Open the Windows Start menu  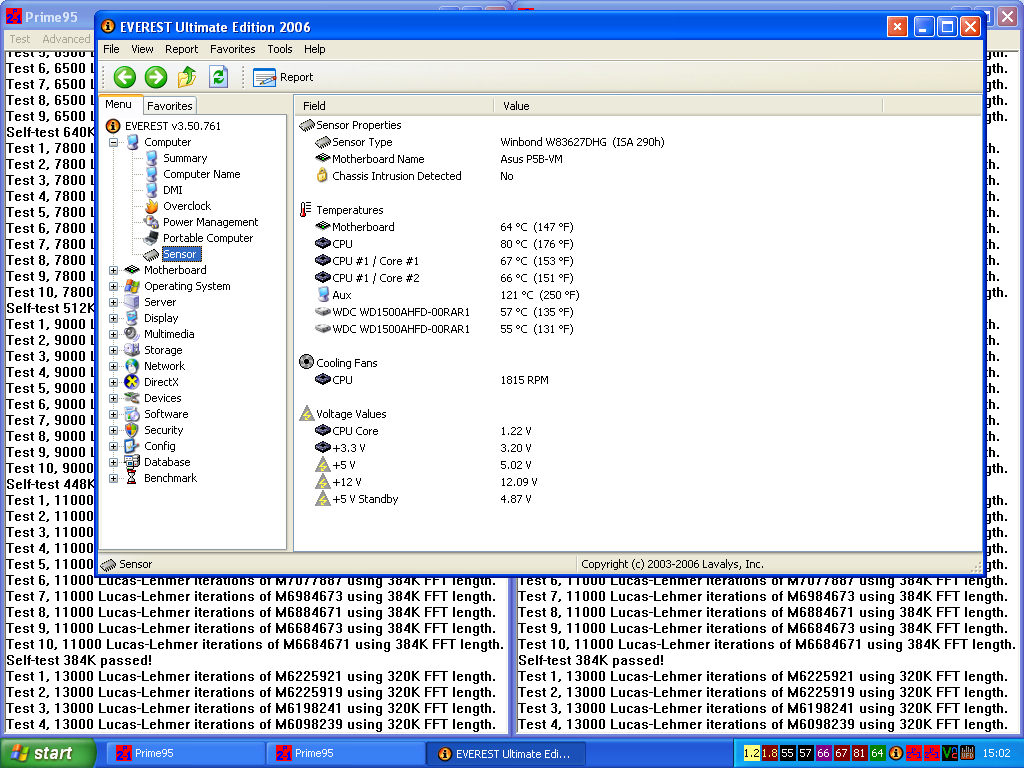[47, 754]
